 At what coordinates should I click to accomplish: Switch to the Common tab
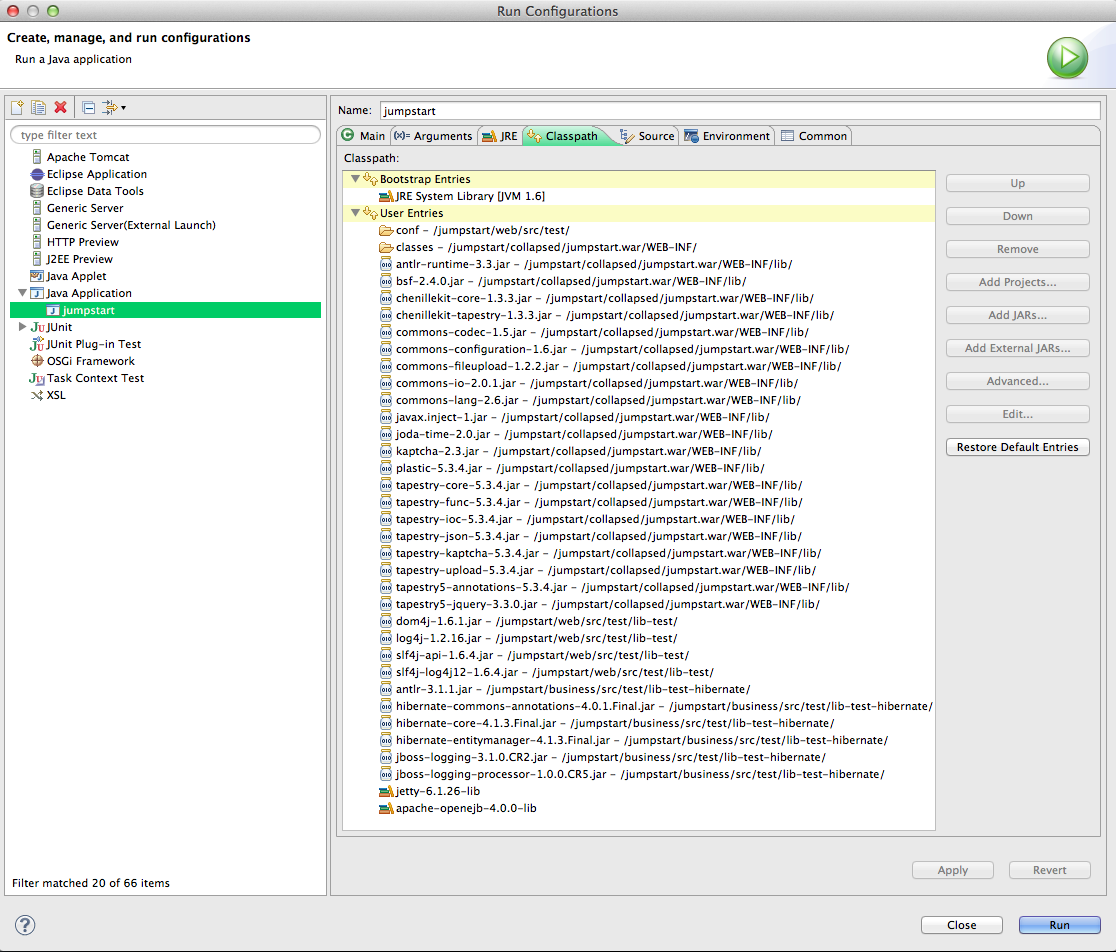(814, 136)
